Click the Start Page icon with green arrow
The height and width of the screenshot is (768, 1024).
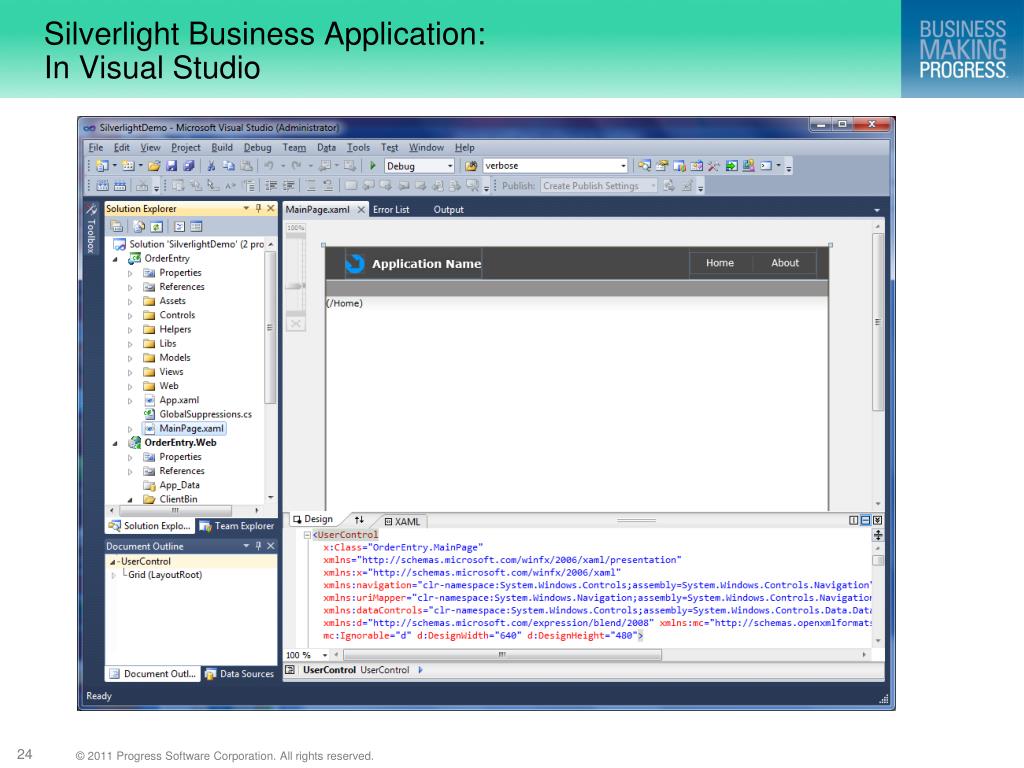[731, 166]
